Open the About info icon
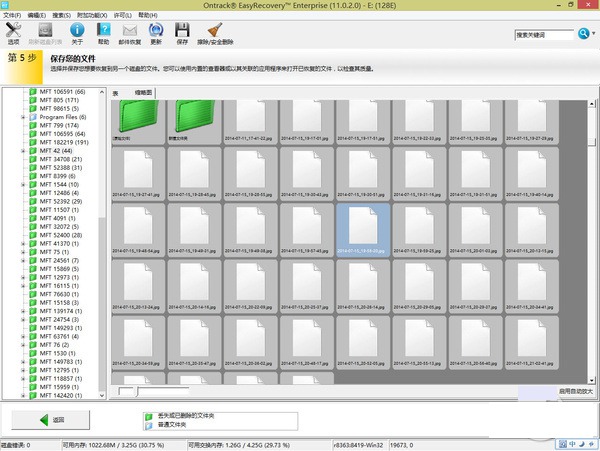The width and height of the screenshot is (600, 451). tap(77, 30)
